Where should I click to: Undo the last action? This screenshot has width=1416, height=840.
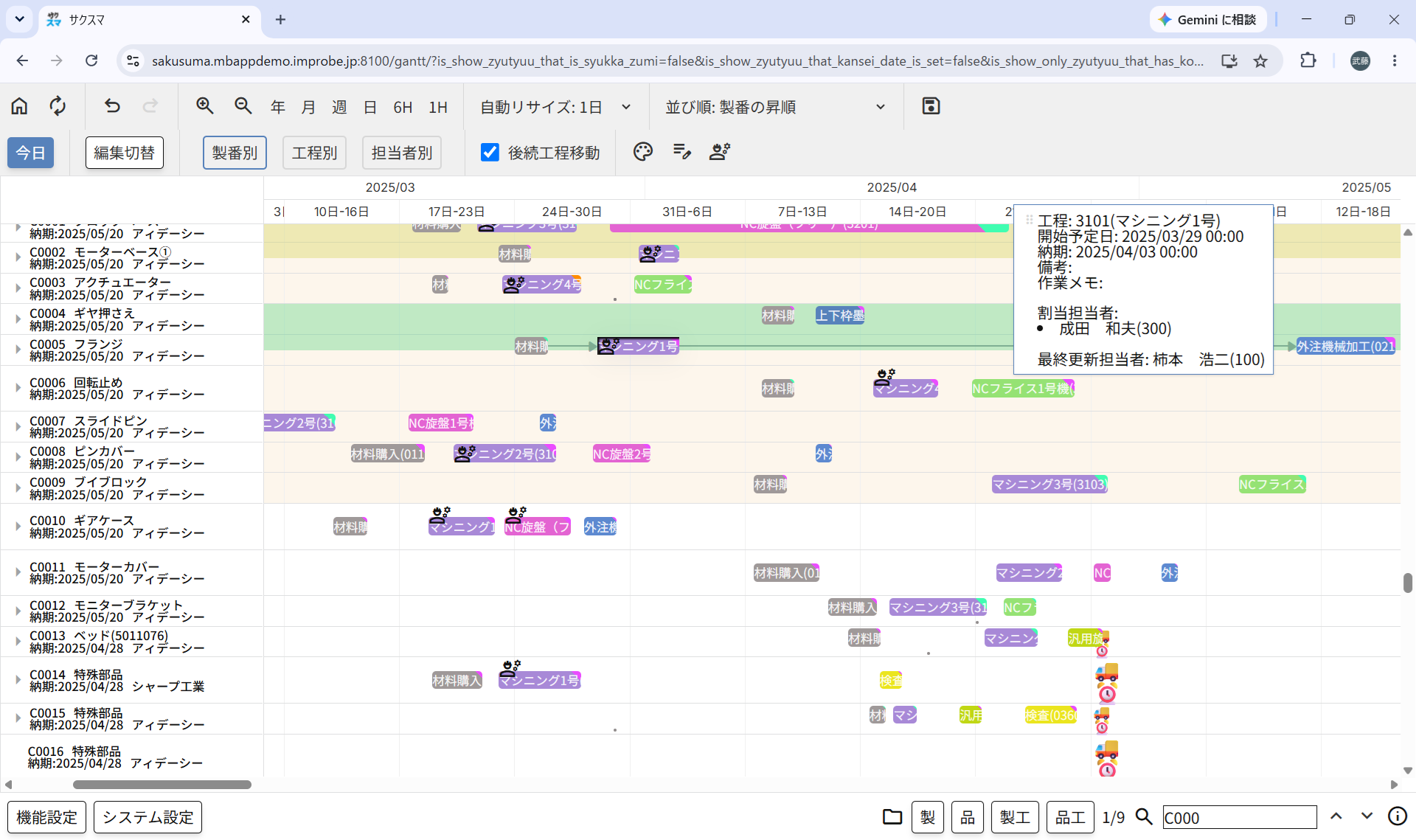click(x=112, y=107)
